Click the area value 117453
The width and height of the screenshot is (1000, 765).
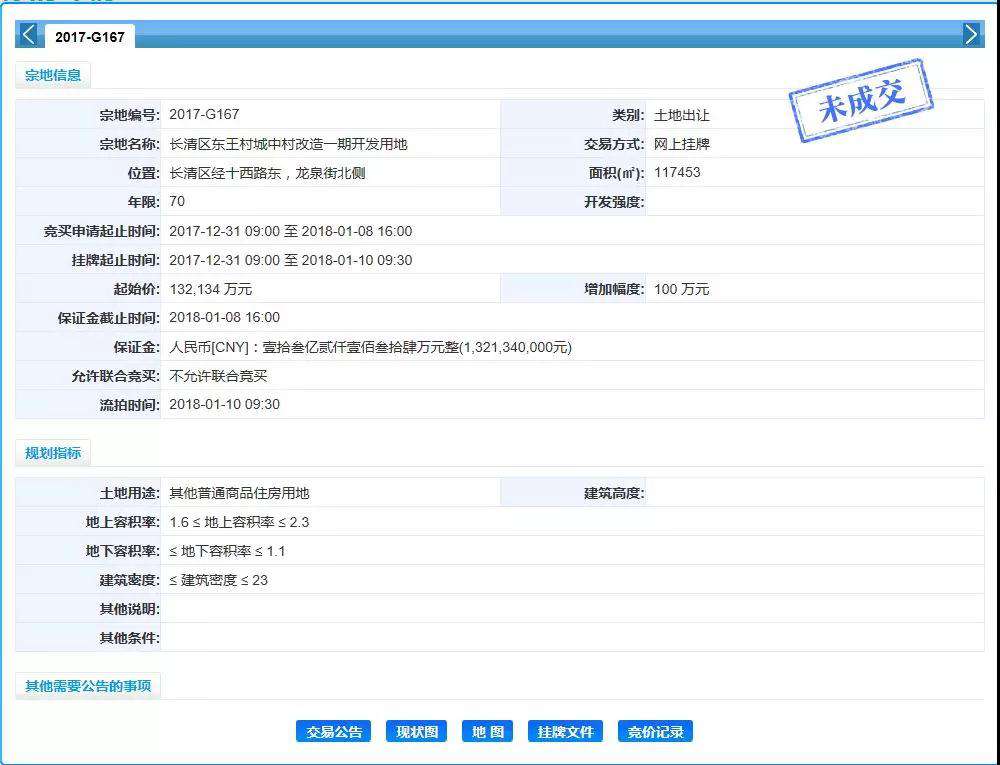(x=677, y=173)
